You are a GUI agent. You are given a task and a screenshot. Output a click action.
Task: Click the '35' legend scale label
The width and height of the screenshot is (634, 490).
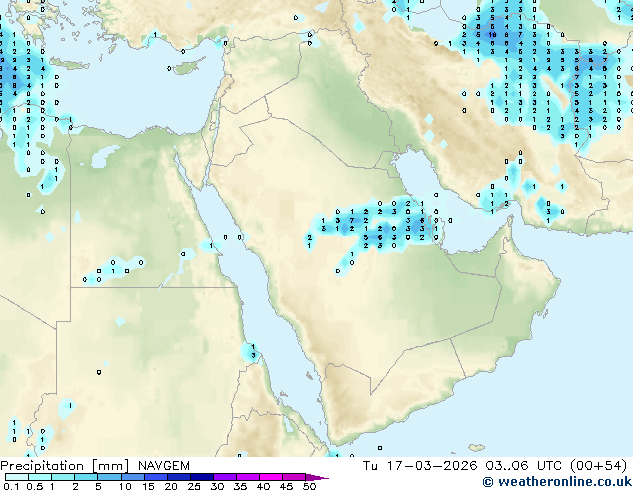(x=240, y=486)
